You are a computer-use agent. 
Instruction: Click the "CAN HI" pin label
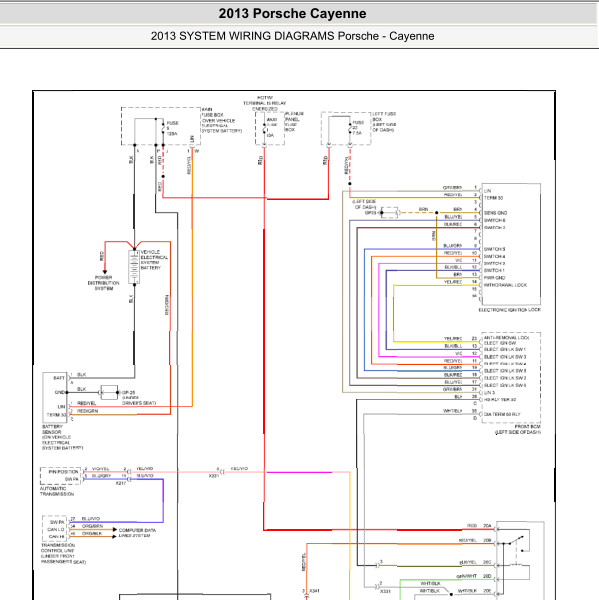pyautogui.click(x=56, y=537)
